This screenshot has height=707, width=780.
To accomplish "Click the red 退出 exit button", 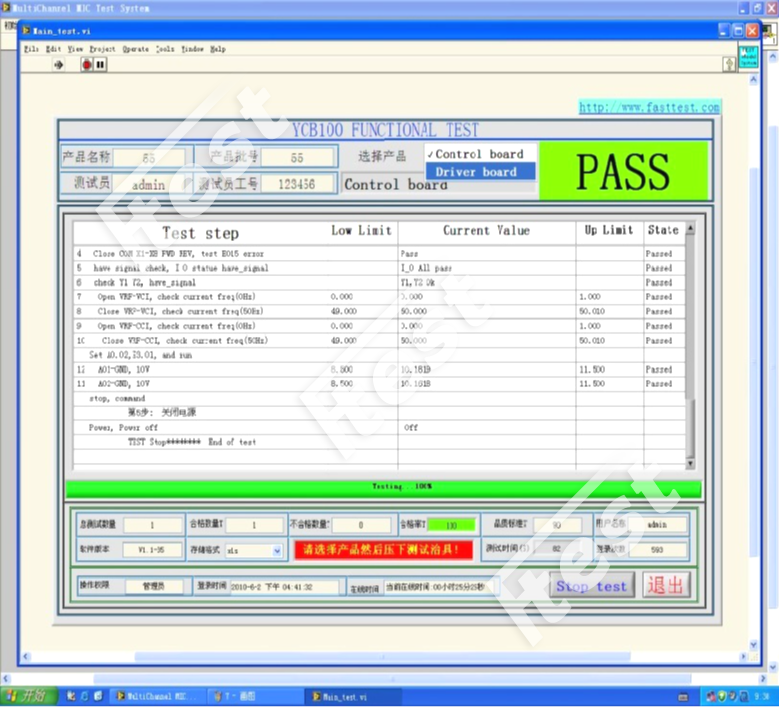I will [666, 585].
